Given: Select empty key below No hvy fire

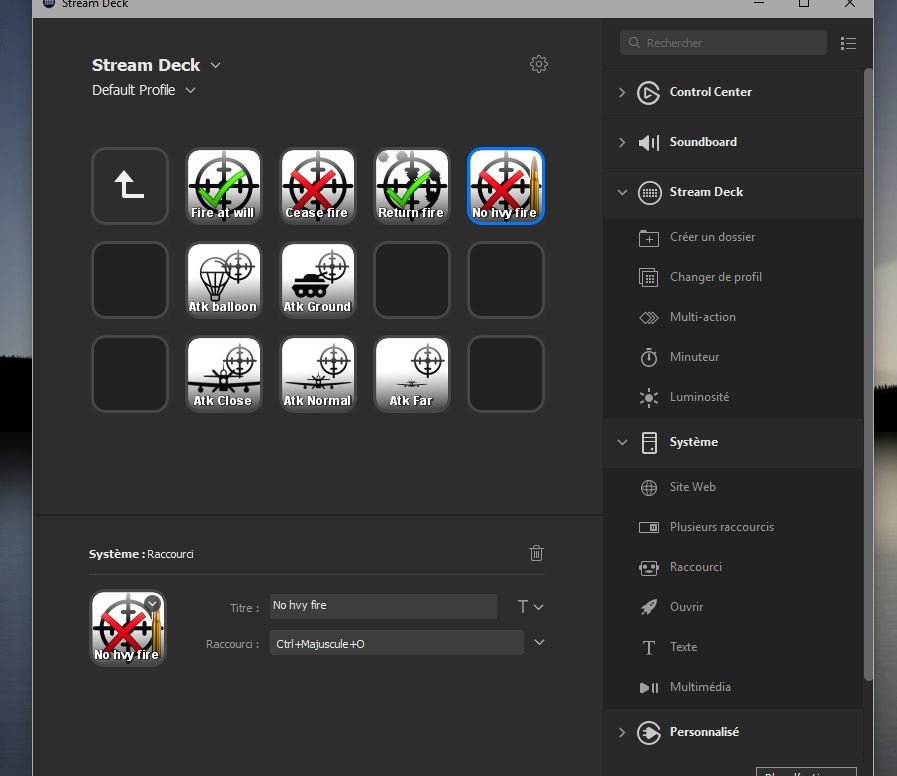Looking at the screenshot, I should pyautogui.click(x=506, y=280).
